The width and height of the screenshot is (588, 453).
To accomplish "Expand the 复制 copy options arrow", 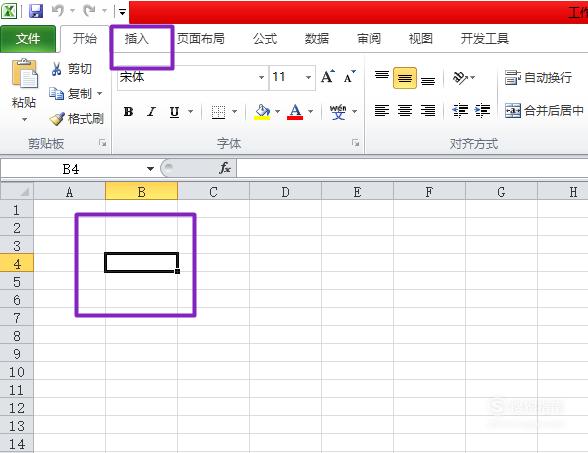I will 100,93.
